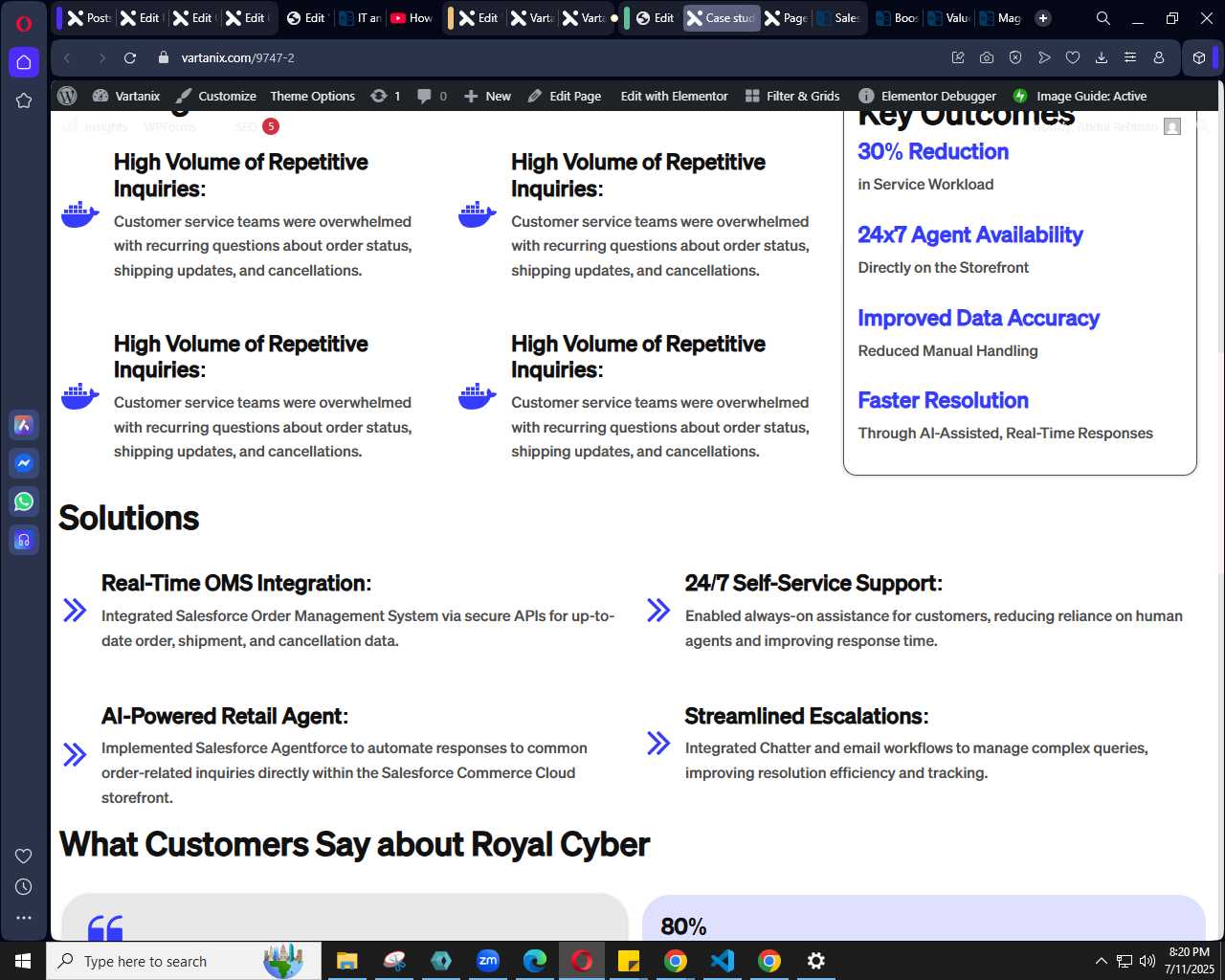Viewport: 1225px width, 980px height.
Task: Switch to the 'Boos' tab
Action: pyautogui.click(x=896, y=18)
